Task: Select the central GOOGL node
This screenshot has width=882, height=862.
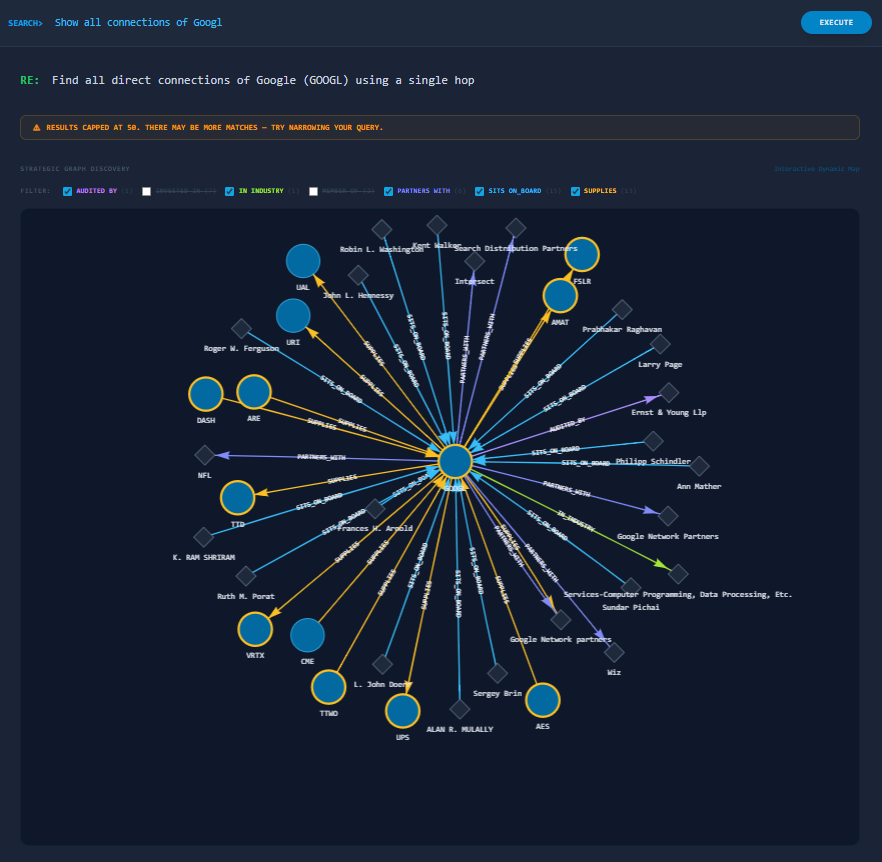Action: (455, 461)
